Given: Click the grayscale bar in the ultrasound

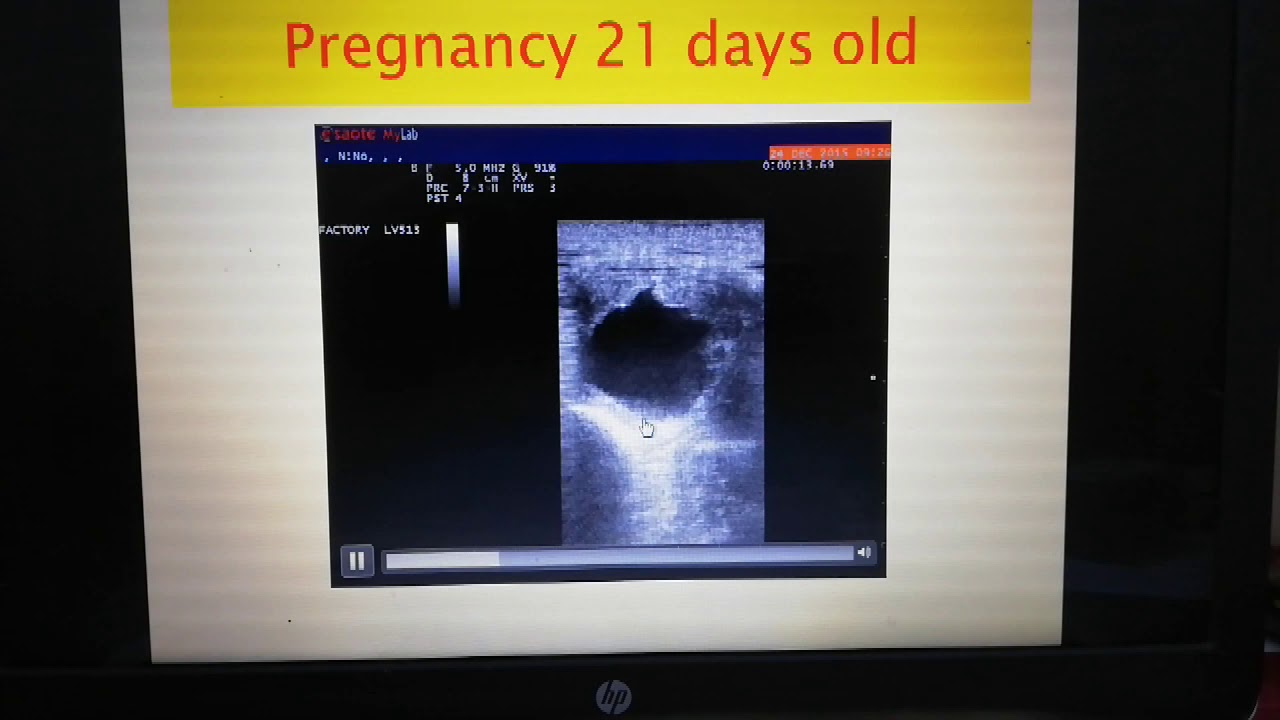Looking at the screenshot, I should tap(452, 263).
